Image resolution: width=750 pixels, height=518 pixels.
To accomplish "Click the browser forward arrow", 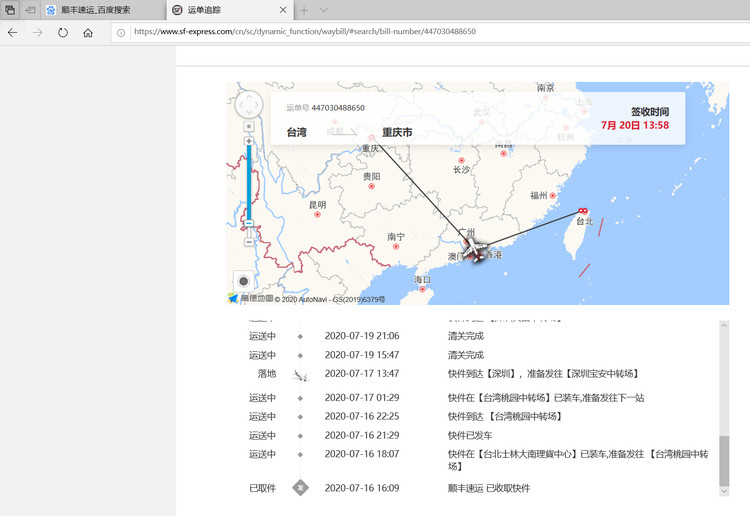I will tap(38, 33).
